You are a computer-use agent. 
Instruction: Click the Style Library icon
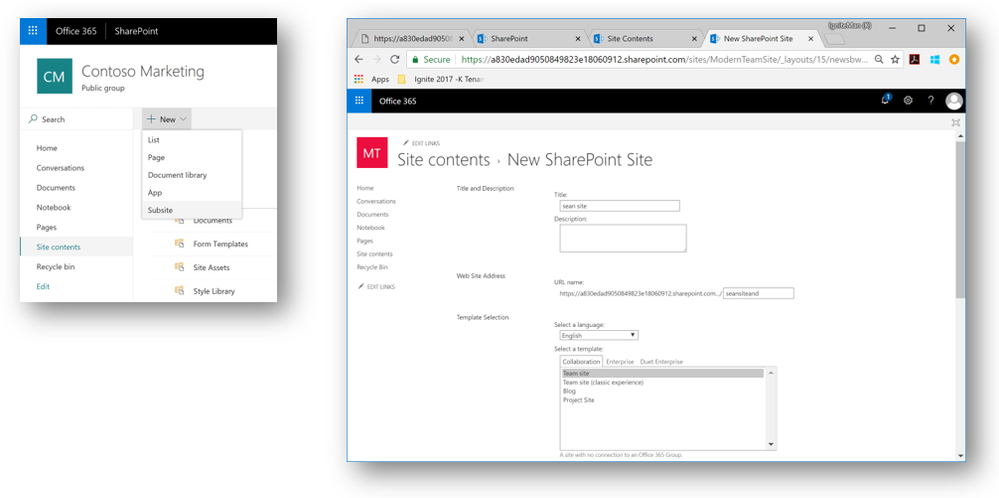[180, 290]
